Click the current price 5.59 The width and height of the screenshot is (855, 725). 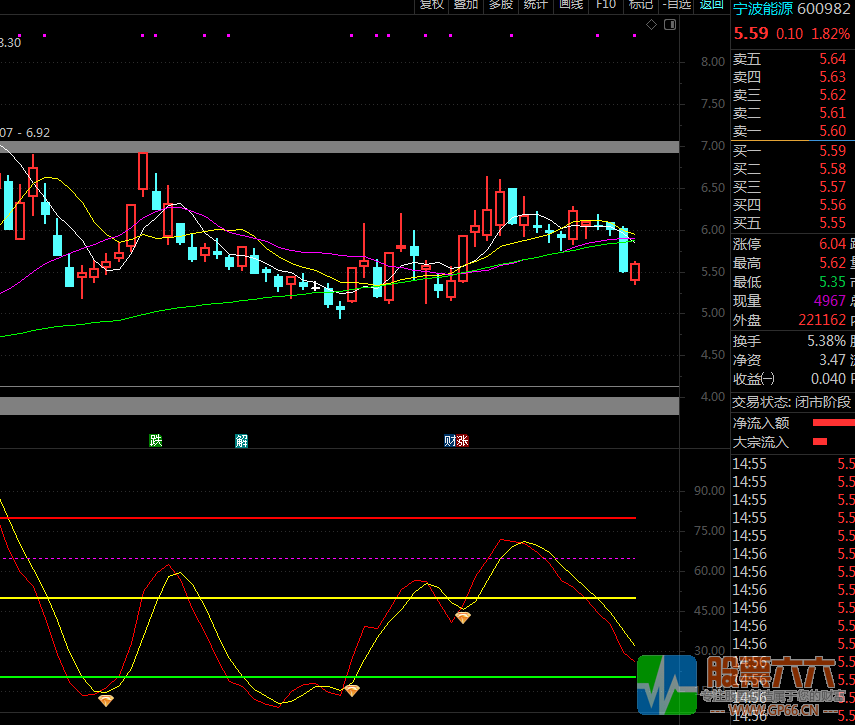751,34
